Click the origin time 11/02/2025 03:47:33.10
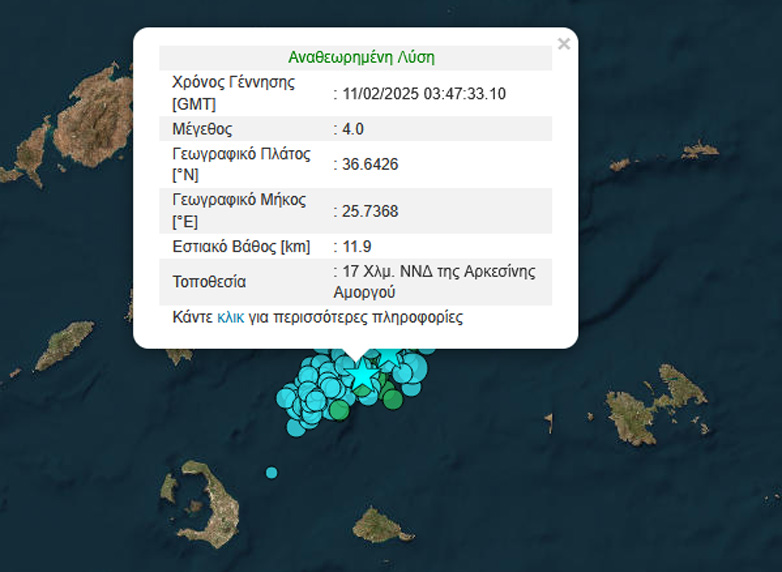Viewport: 782px width, 572px height. coord(424,94)
